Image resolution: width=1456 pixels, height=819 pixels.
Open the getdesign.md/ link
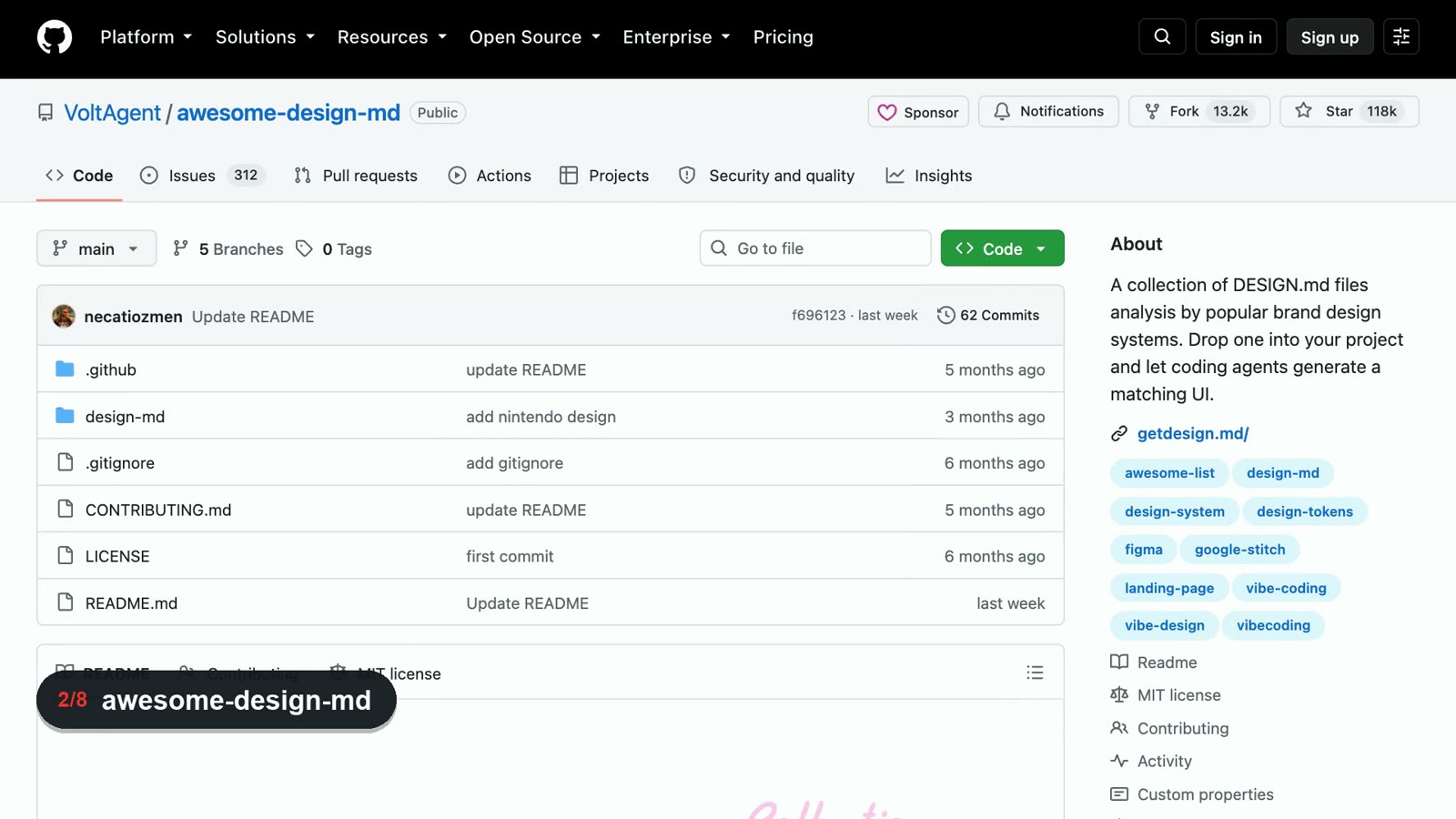1193,433
